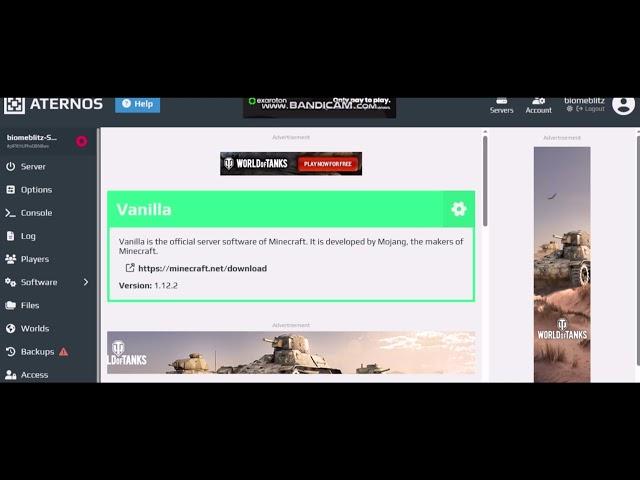Click the main content vertical scrollbar
Viewport: 640px width, 480px height.
pos(485,181)
